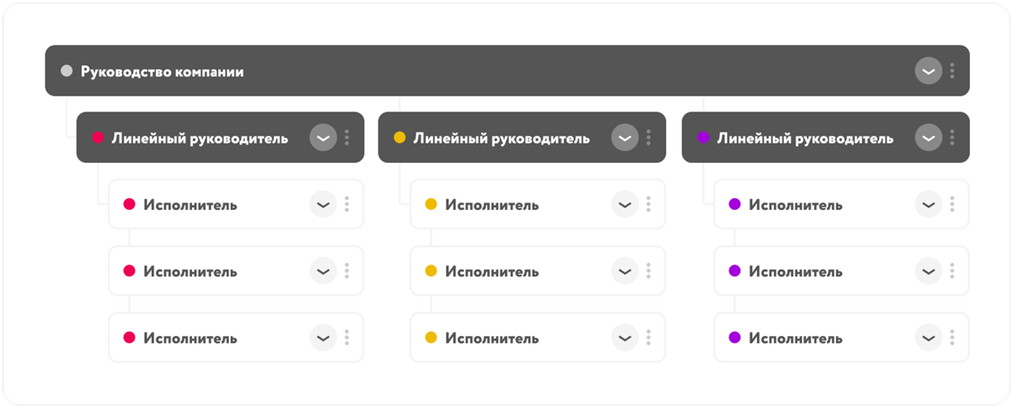
Task: Open three-dot menu of the yellow Линейный руководитель
Action: (648, 138)
